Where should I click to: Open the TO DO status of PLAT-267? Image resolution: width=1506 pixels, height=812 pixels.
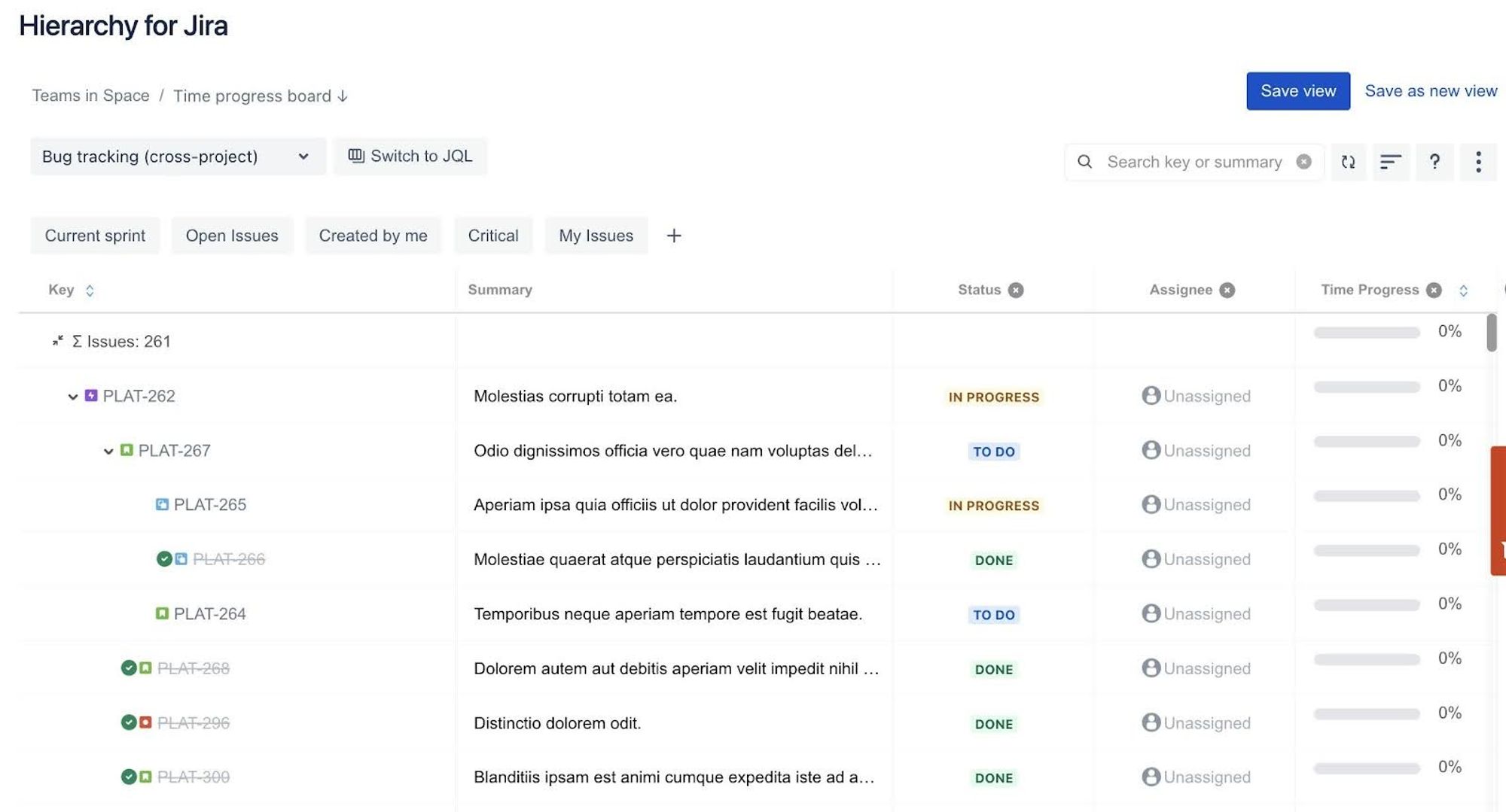pyautogui.click(x=994, y=452)
